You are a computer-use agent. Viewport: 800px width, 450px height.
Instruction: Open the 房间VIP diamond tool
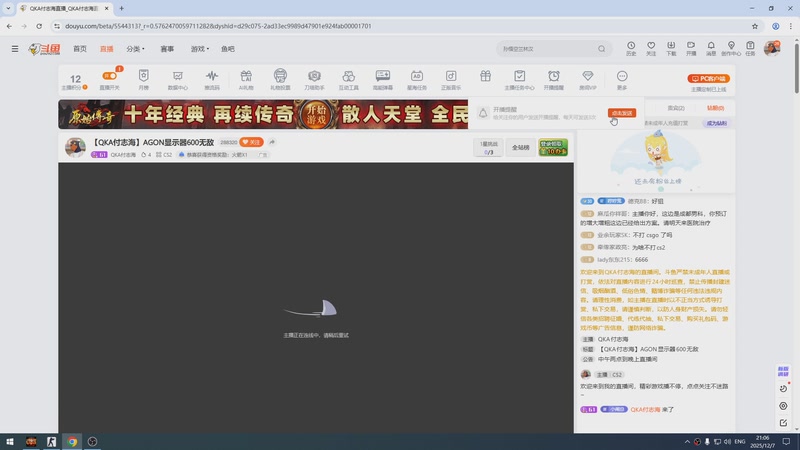(588, 80)
